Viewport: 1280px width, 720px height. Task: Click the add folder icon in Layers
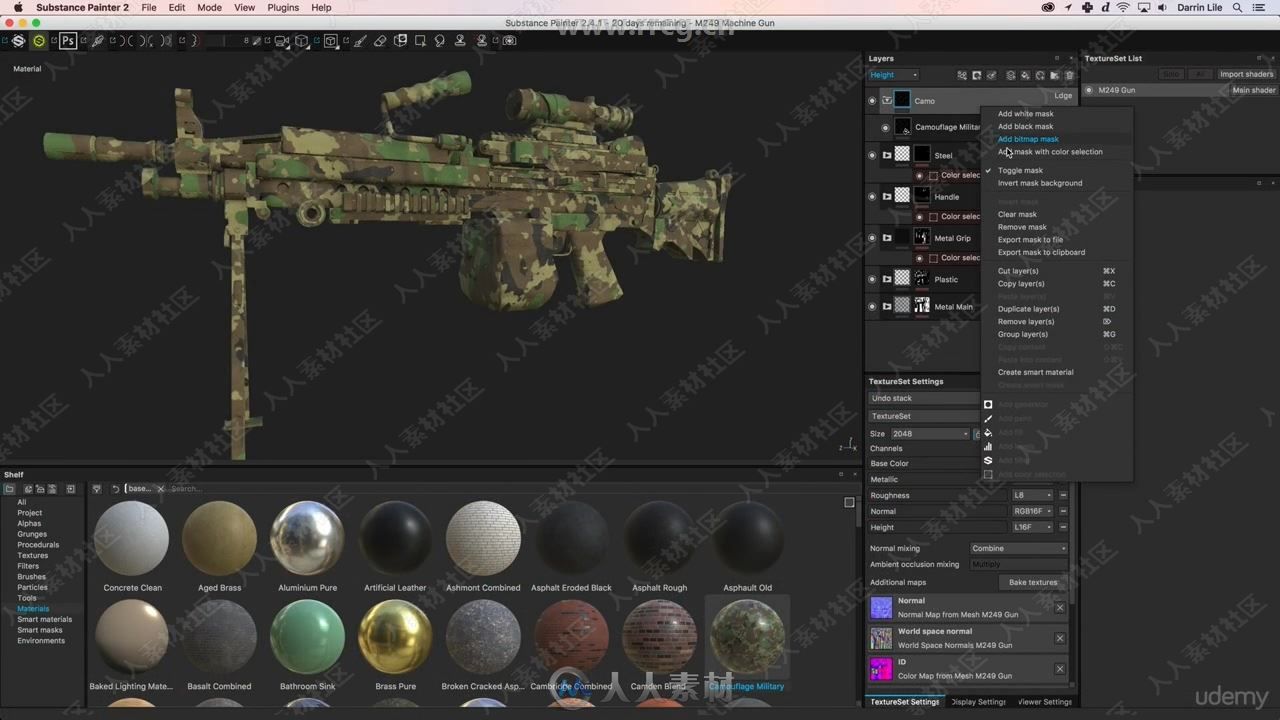pos(1054,75)
